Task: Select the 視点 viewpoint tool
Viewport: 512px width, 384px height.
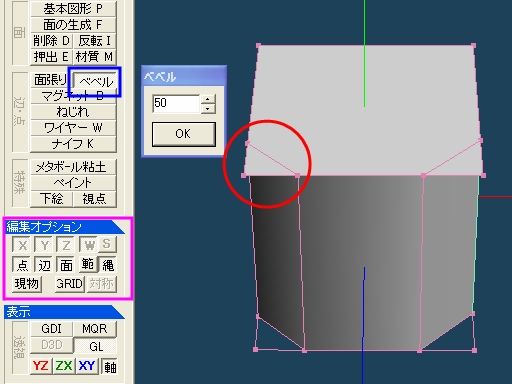Action: pos(94,199)
